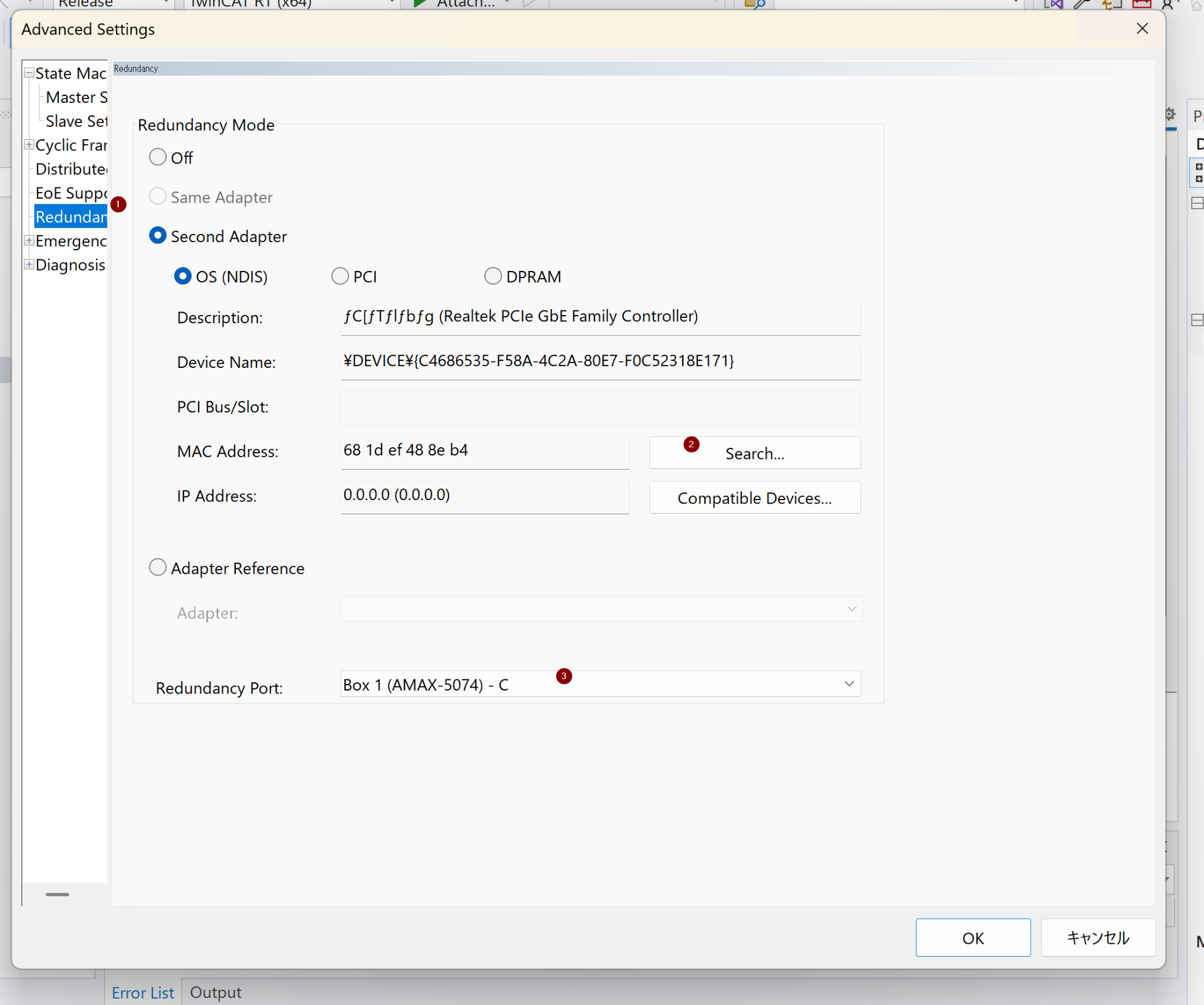
Task: Click the green Attach play arrow
Action: (x=420, y=4)
